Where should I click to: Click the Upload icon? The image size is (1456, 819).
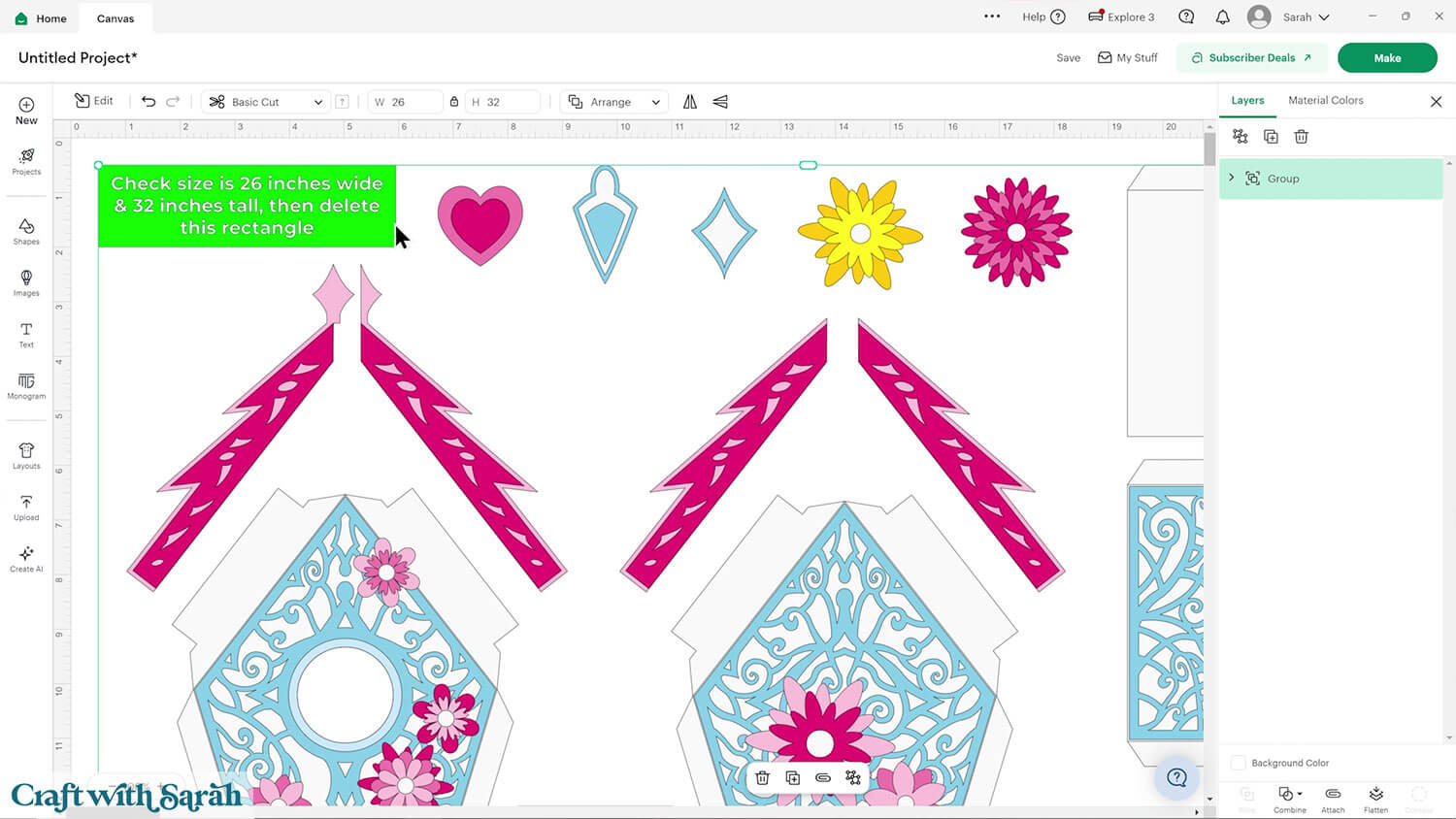(x=26, y=507)
